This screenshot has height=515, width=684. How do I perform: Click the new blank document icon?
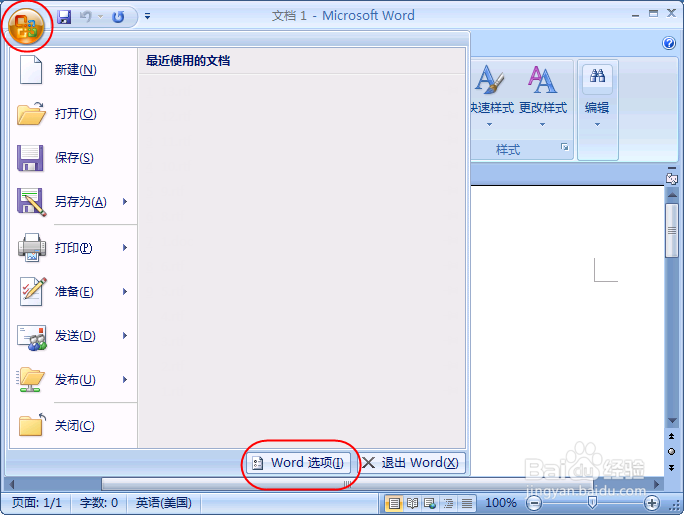click(x=31, y=70)
